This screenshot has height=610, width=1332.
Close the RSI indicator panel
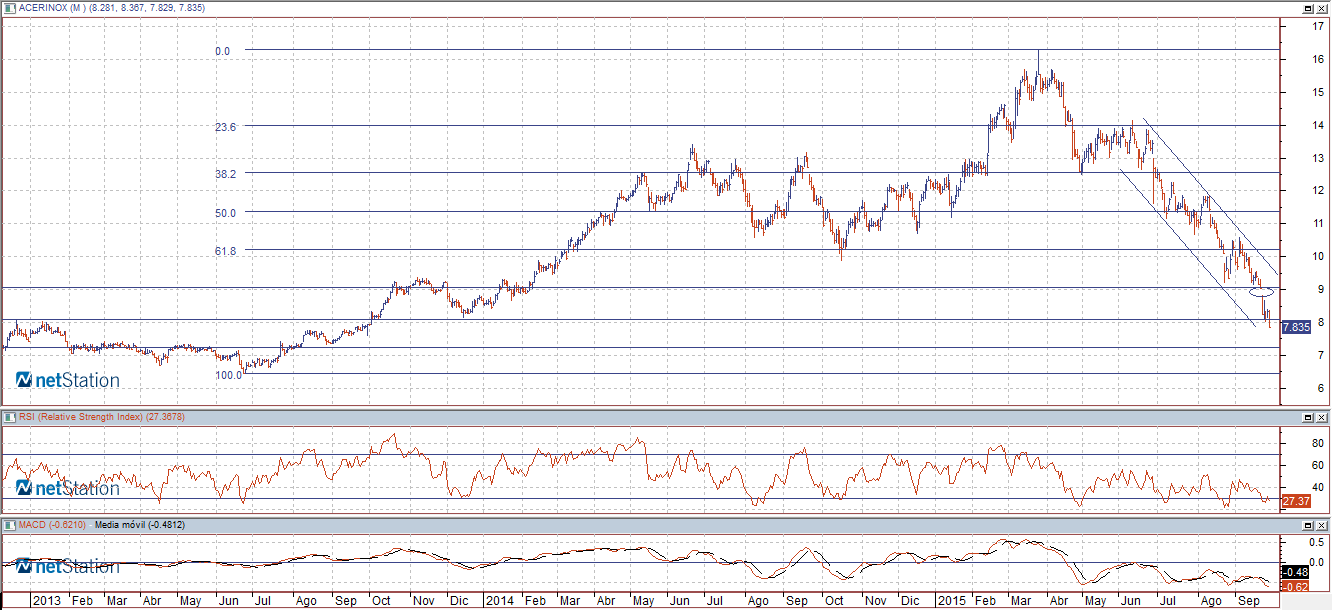pos(1321,416)
